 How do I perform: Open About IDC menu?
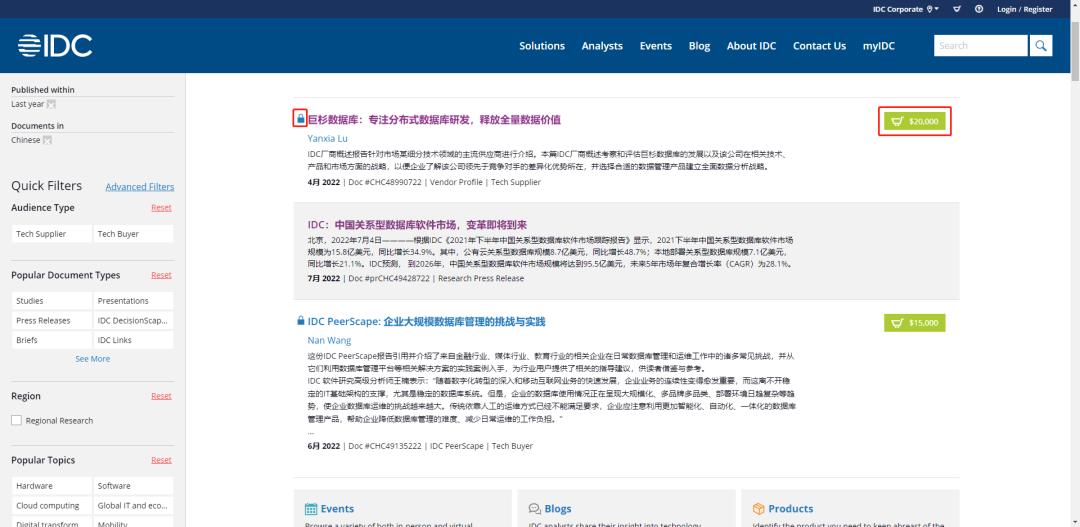coord(751,45)
